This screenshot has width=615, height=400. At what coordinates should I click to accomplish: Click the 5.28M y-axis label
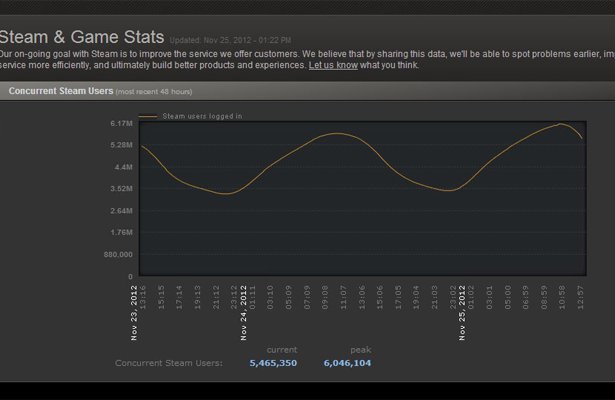[122, 145]
